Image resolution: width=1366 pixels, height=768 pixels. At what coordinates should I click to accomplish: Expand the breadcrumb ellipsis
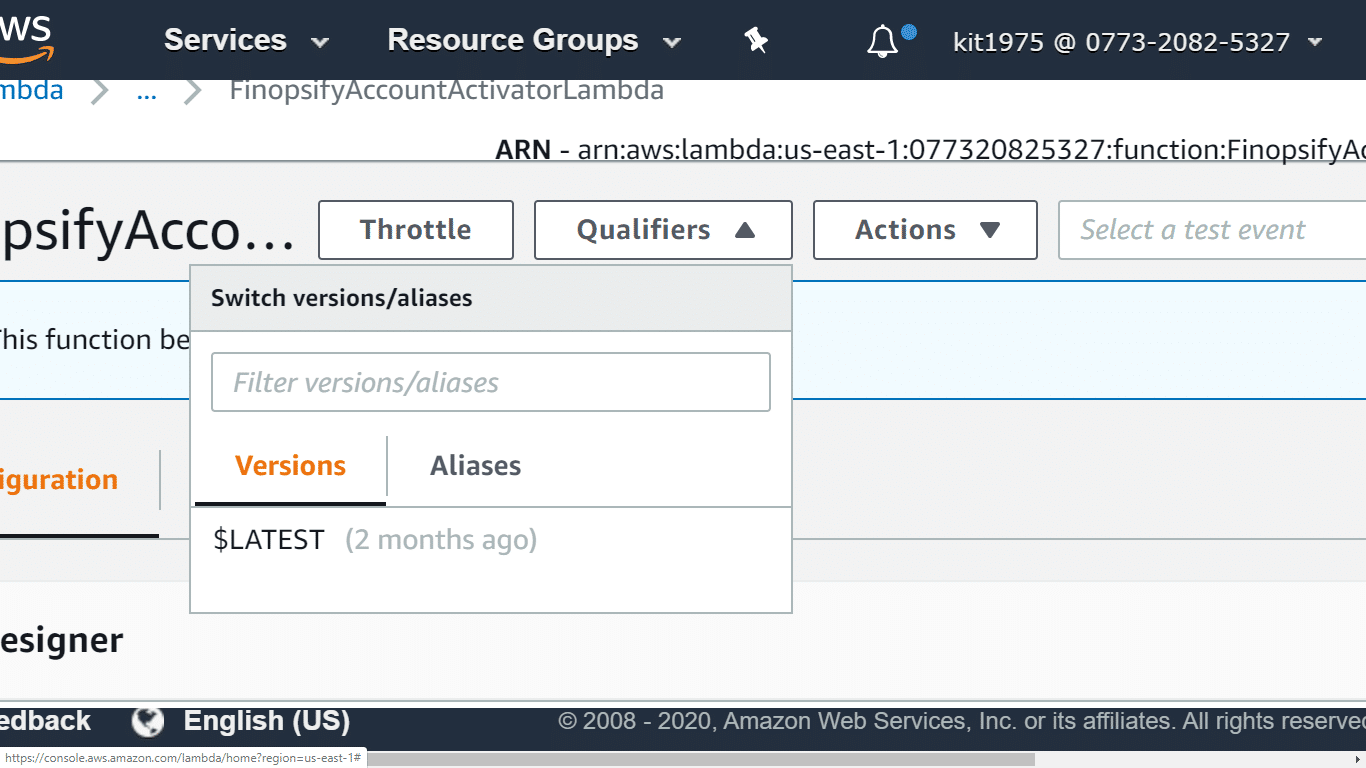[146, 91]
